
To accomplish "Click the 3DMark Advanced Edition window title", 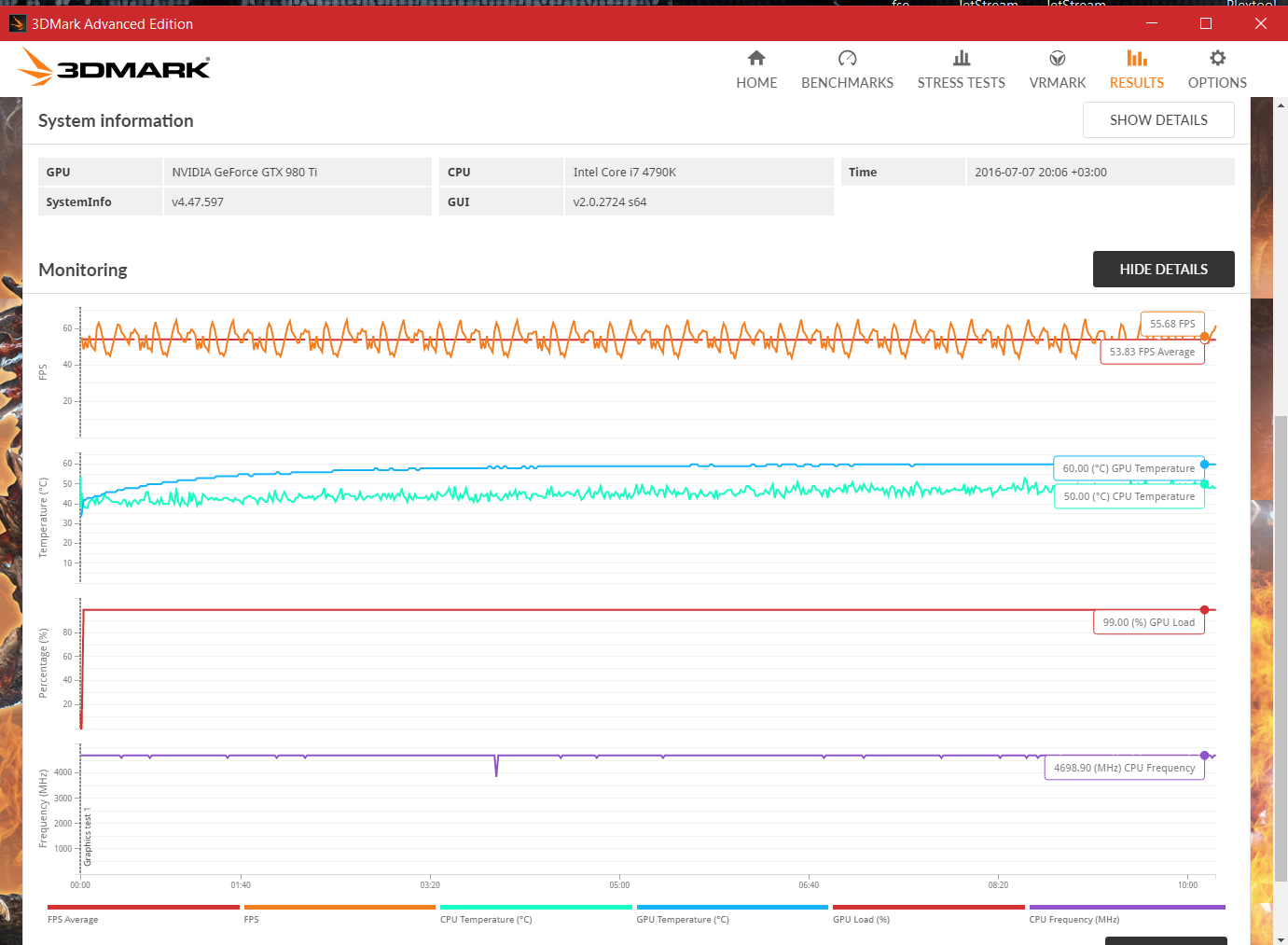I will pos(112,24).
